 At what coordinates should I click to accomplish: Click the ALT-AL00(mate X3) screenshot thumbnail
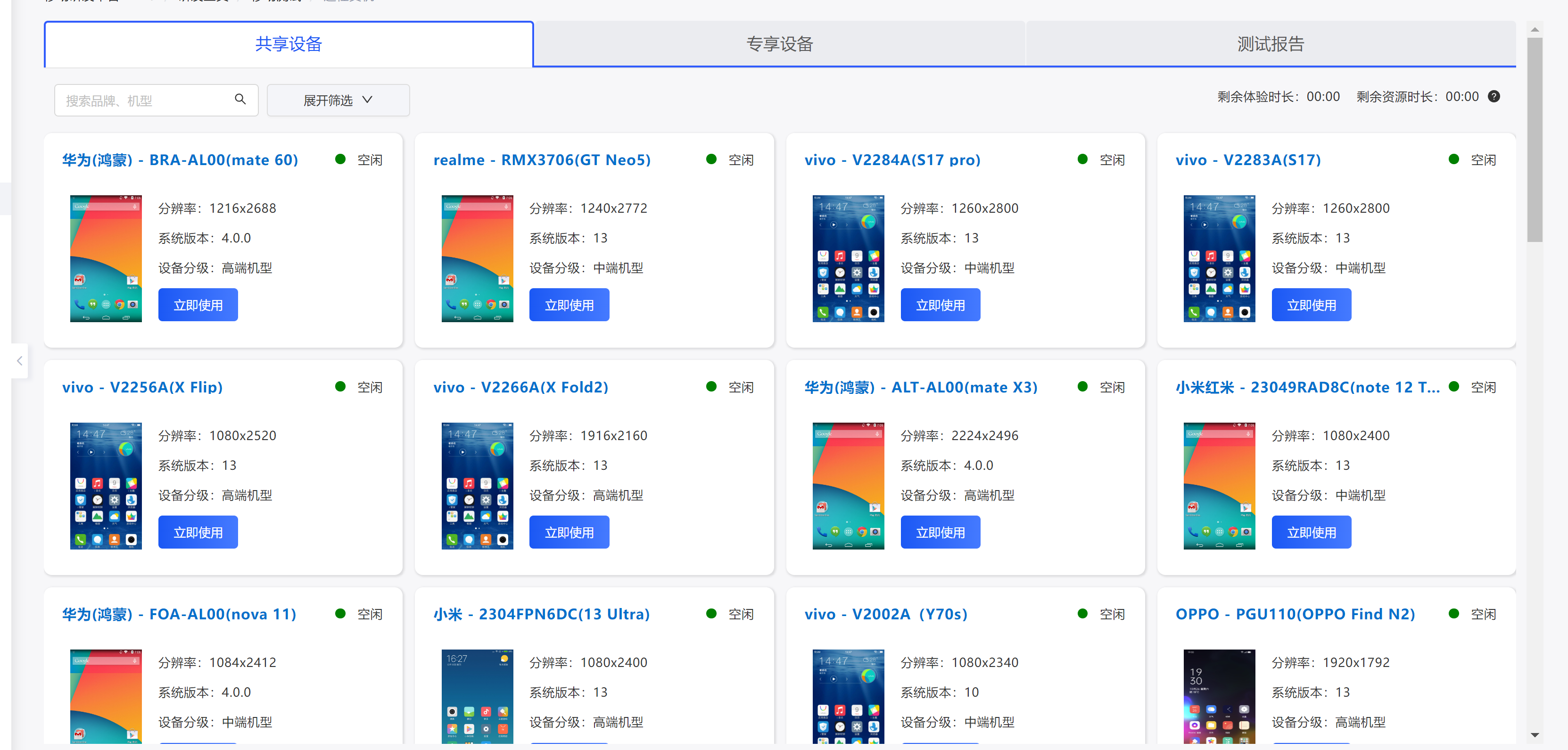pos(848,485)
